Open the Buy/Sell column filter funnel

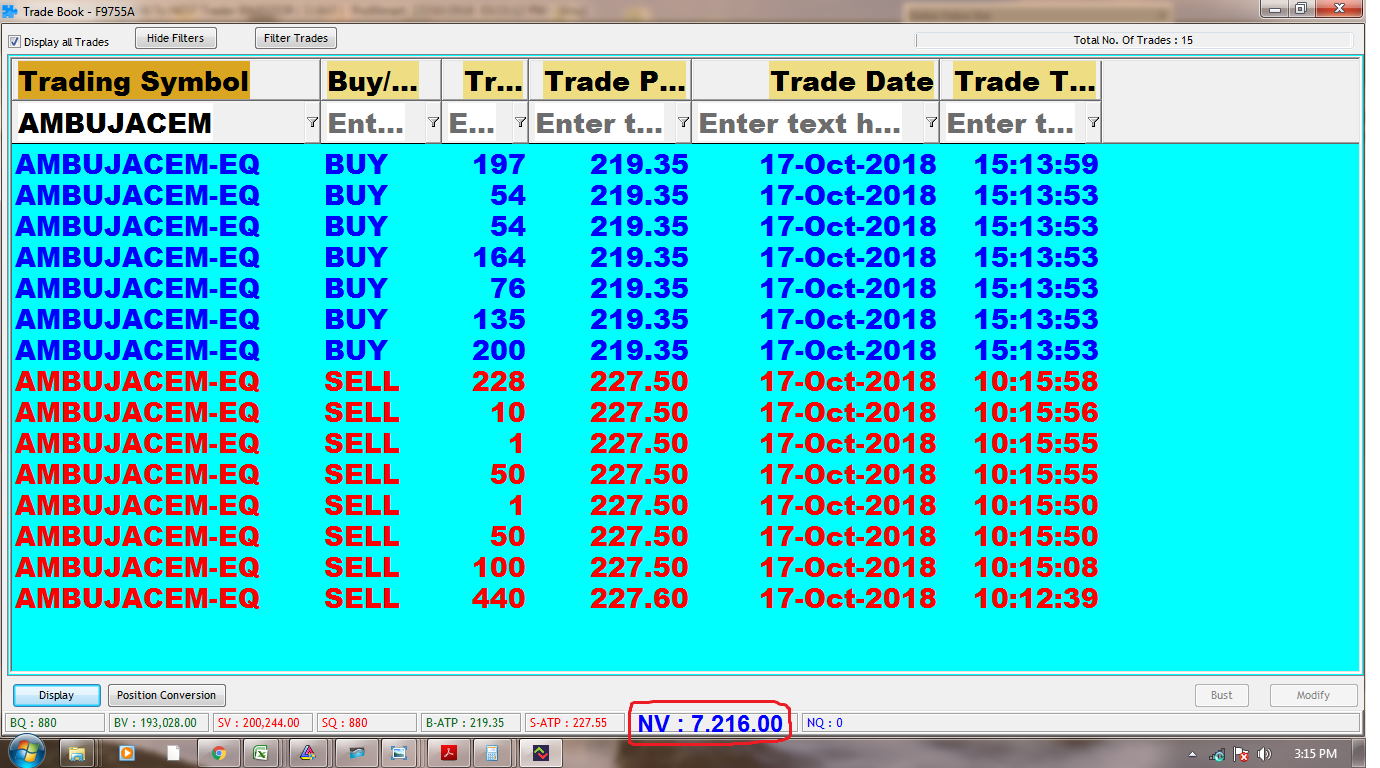(433, 122)
